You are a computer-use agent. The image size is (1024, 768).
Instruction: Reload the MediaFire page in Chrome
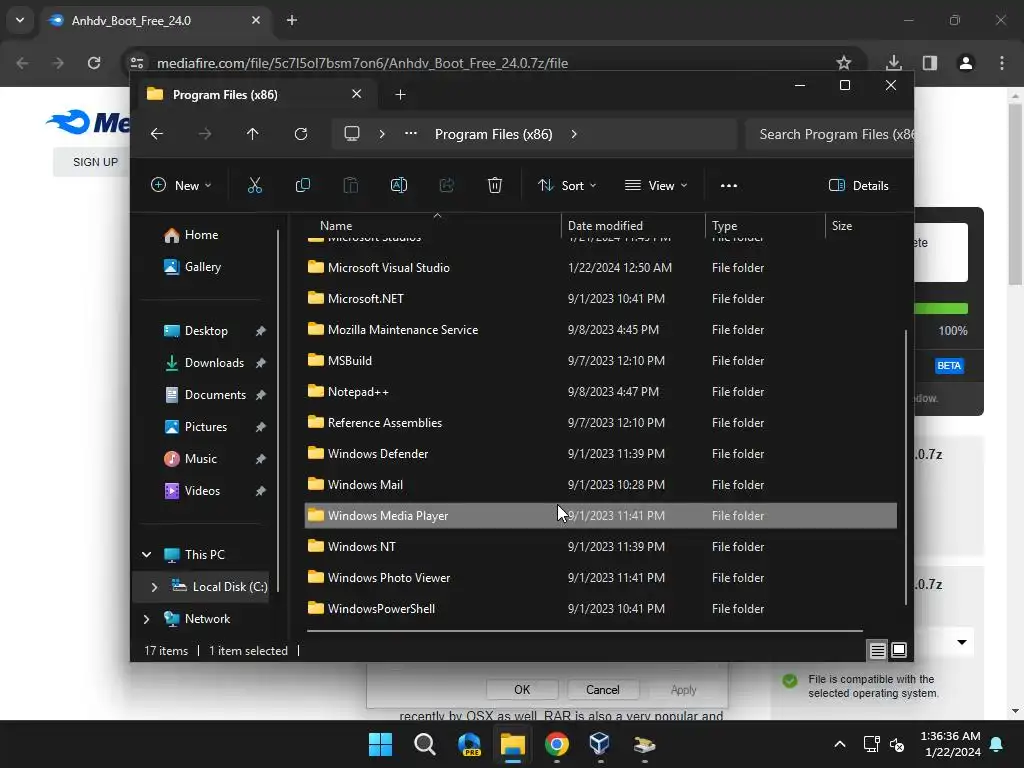(x=94, y=63)
